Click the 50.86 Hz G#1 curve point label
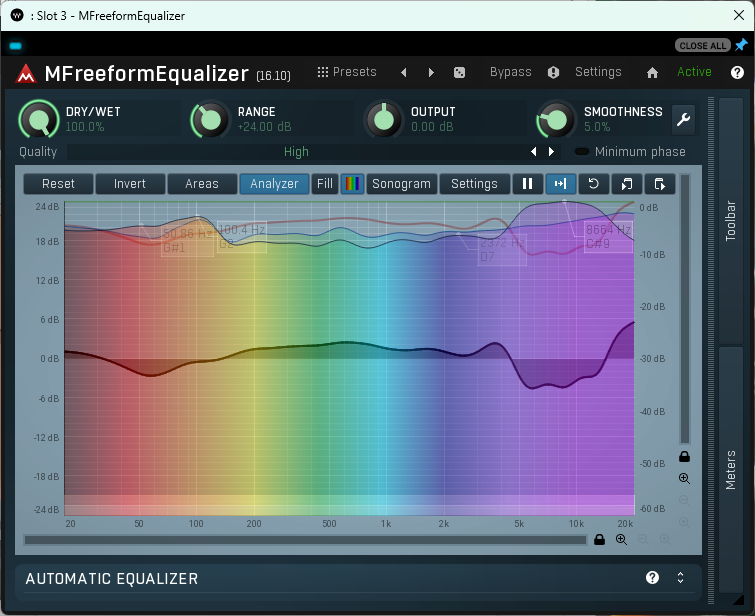The image size is (755, 616). click(x=187, y=240)
